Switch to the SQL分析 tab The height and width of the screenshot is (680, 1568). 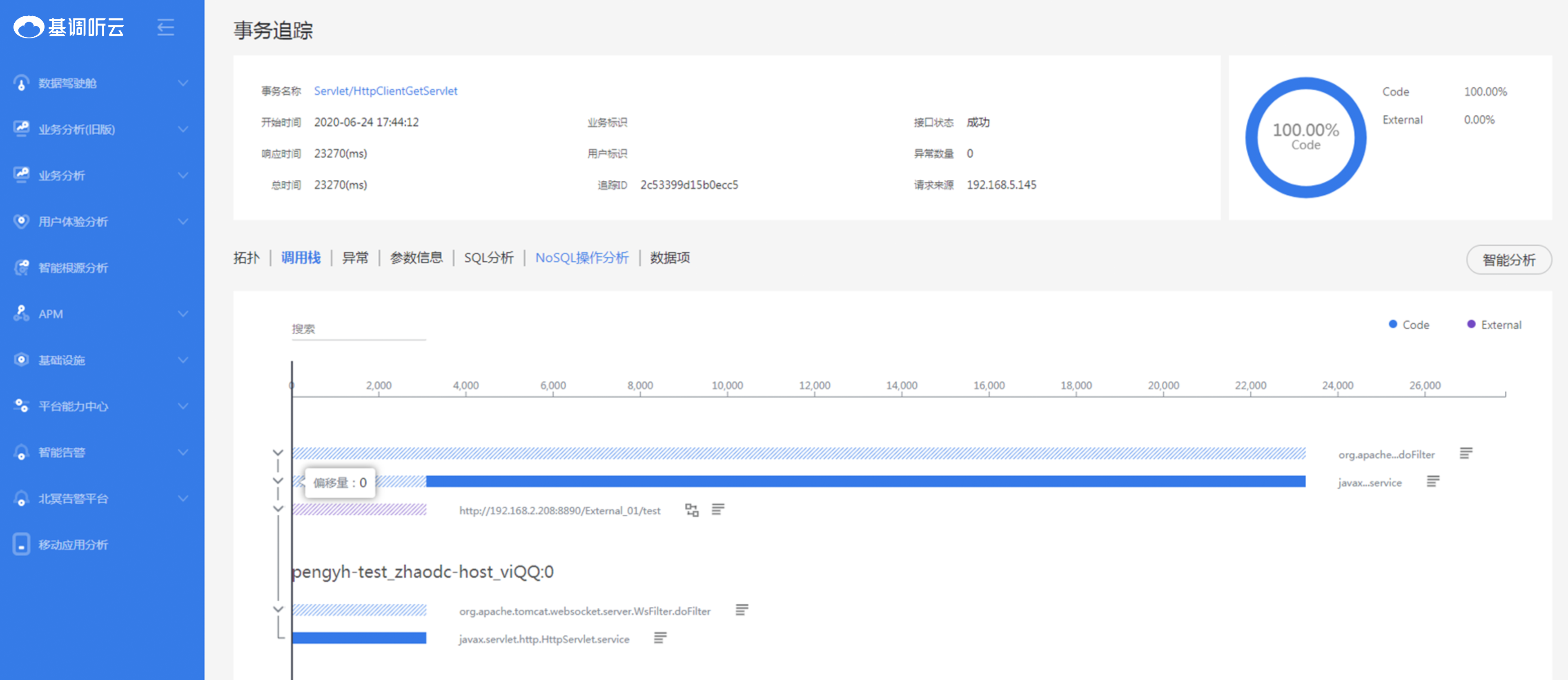488,258
